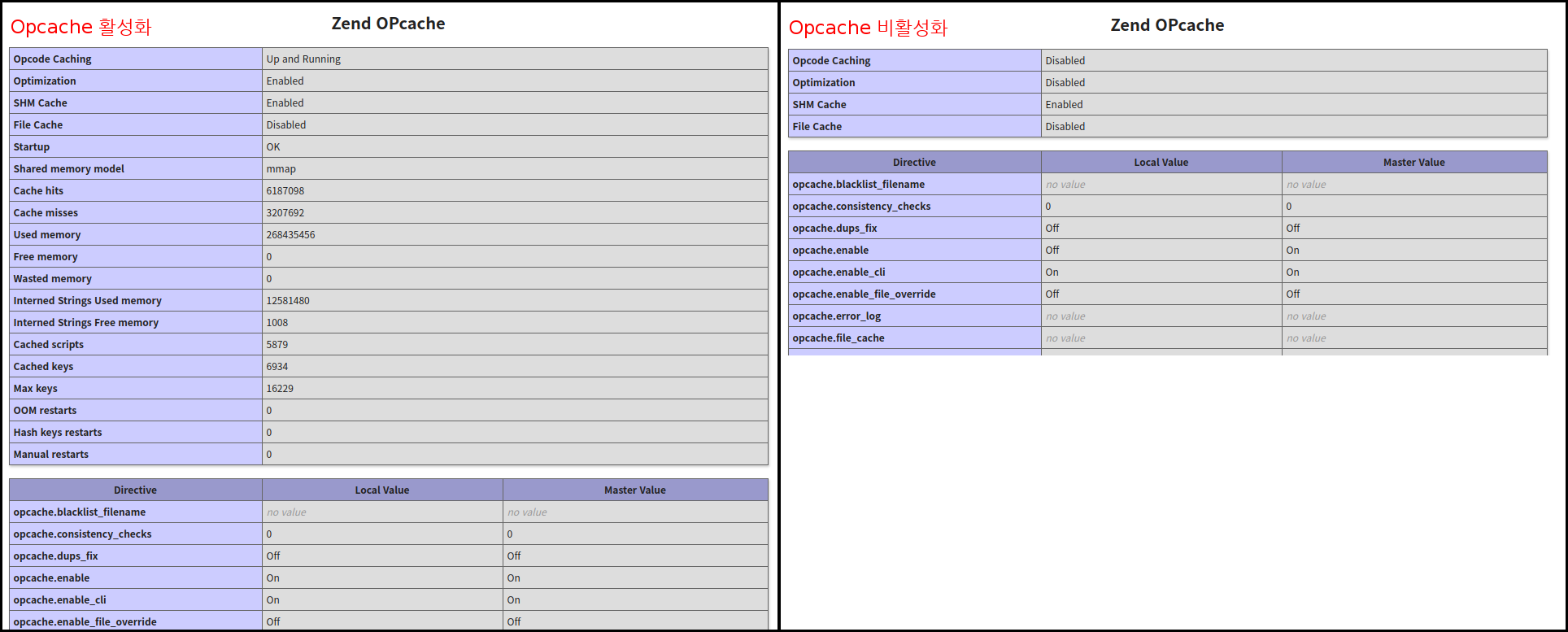Click Optimization 'Enabled' value in 활성화 panel
1568x632 pixels.
285,81
